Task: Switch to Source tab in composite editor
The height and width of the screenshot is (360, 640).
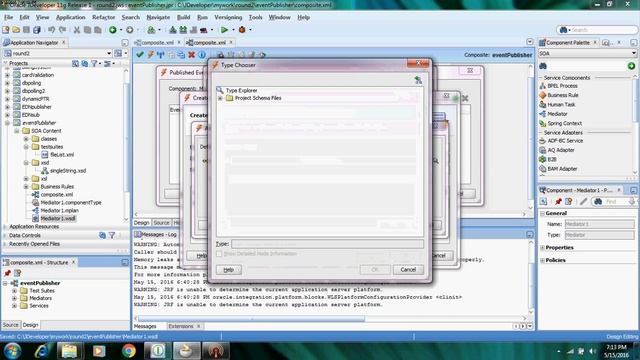Action: (161, 223)
